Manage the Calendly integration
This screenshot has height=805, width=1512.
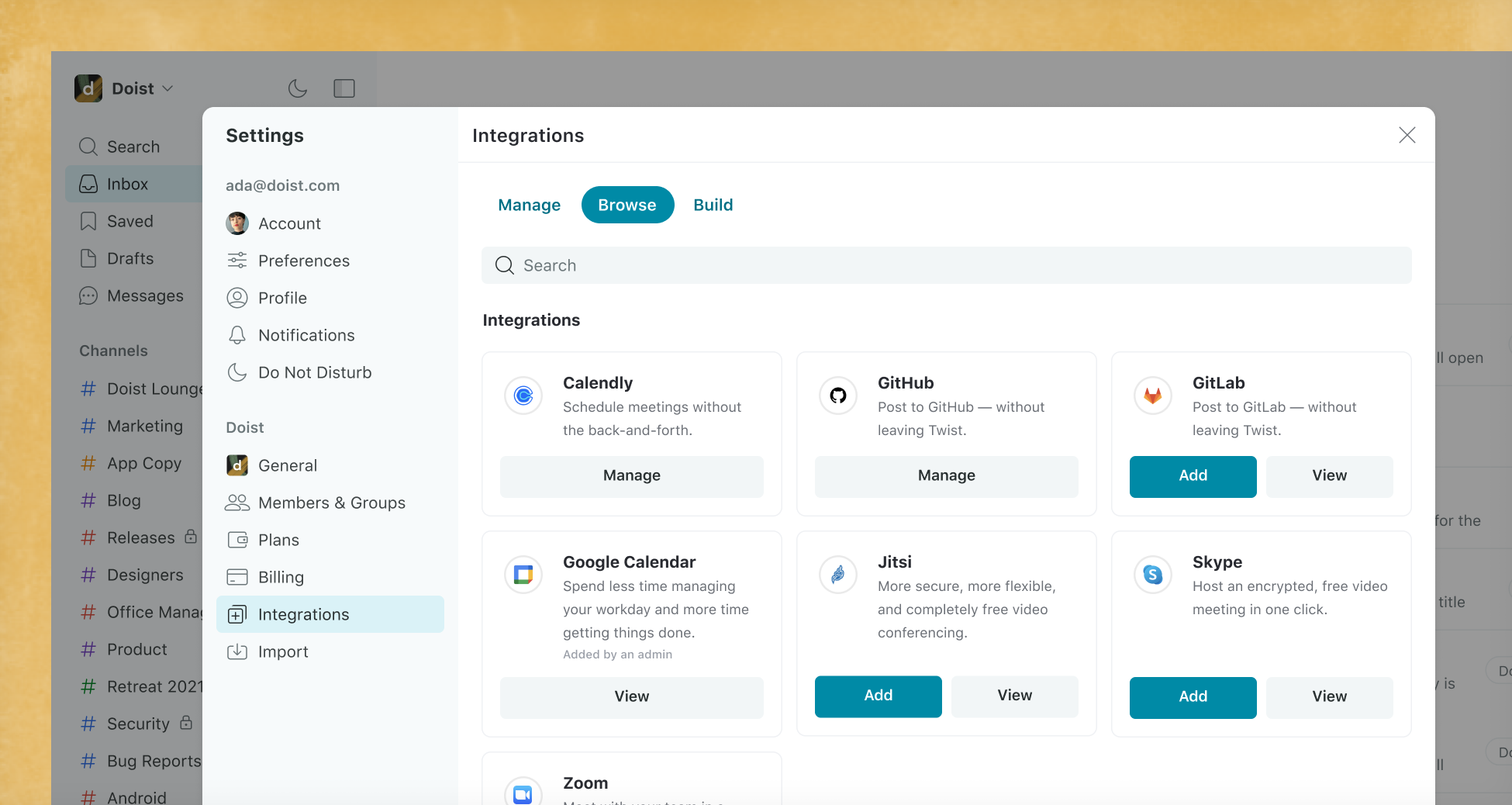632,475
